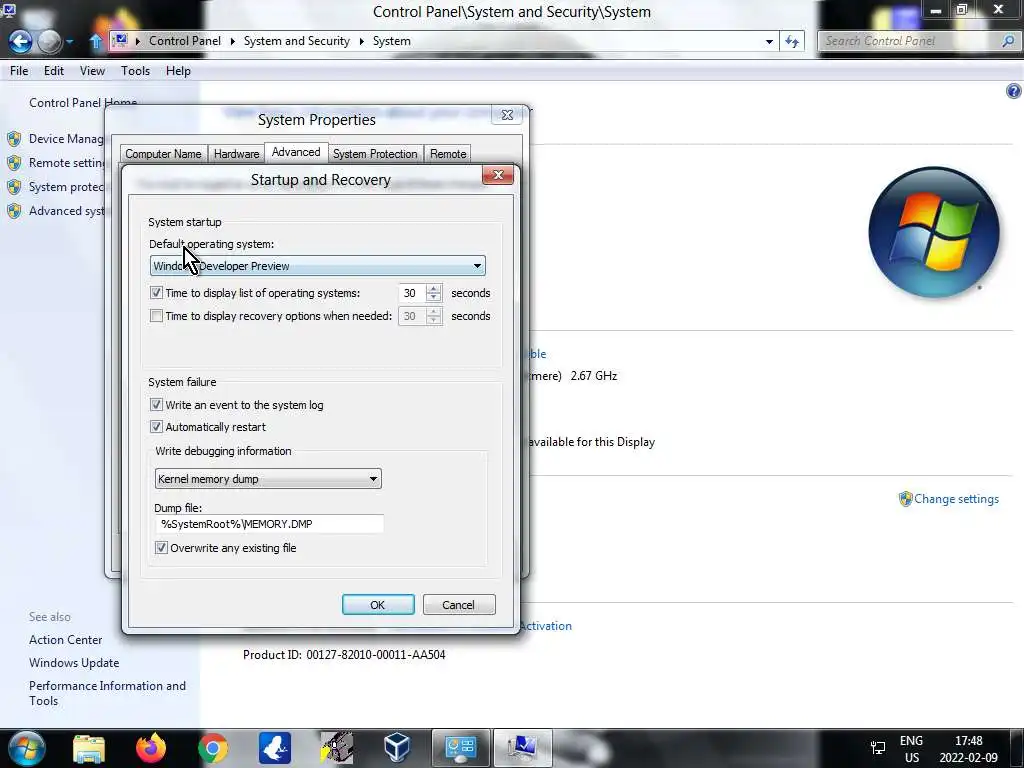This screenshot has width=1024, height=768.
Task: Enable Time to display recovery options checkbox
Action: pyautogui.click(x=156, y=316)
